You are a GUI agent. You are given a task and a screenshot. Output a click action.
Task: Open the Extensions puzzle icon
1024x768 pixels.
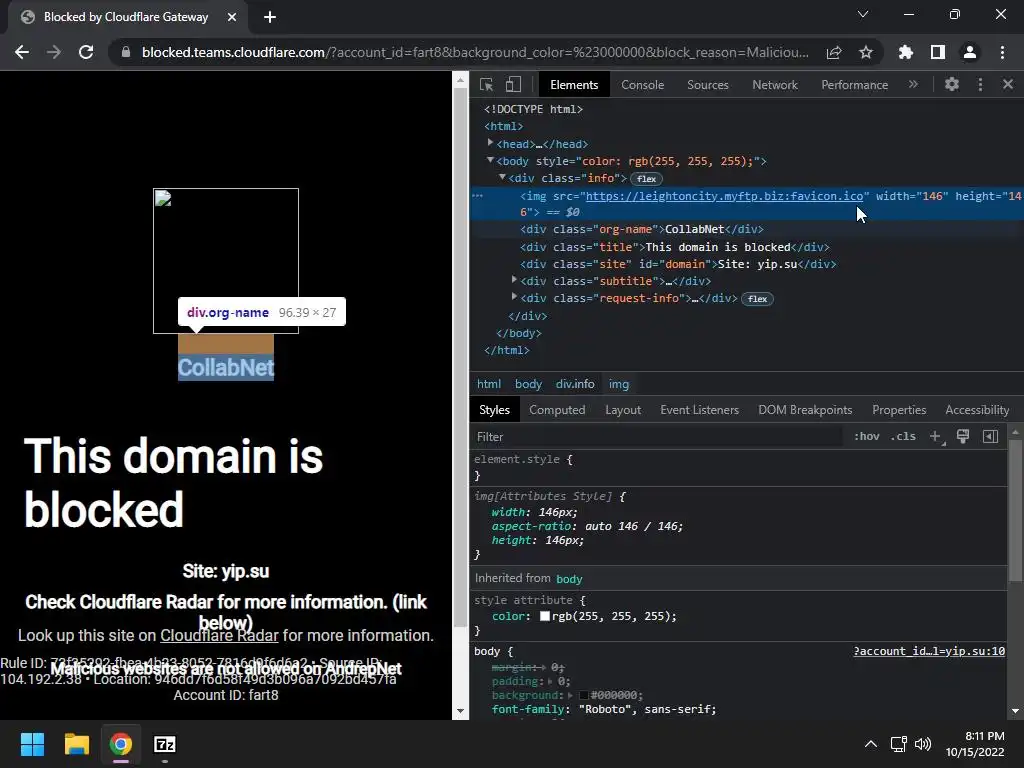pos(906,52)
